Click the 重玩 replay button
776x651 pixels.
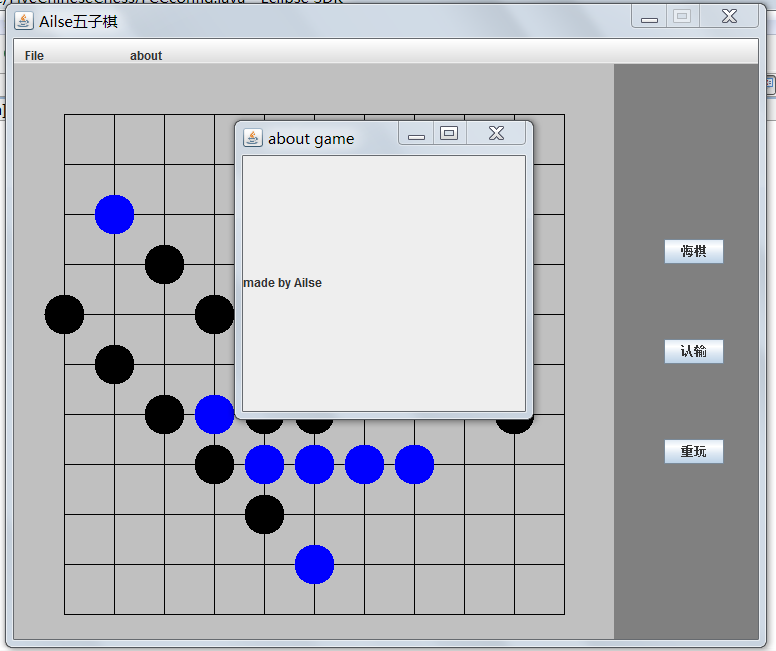(693, 451)
